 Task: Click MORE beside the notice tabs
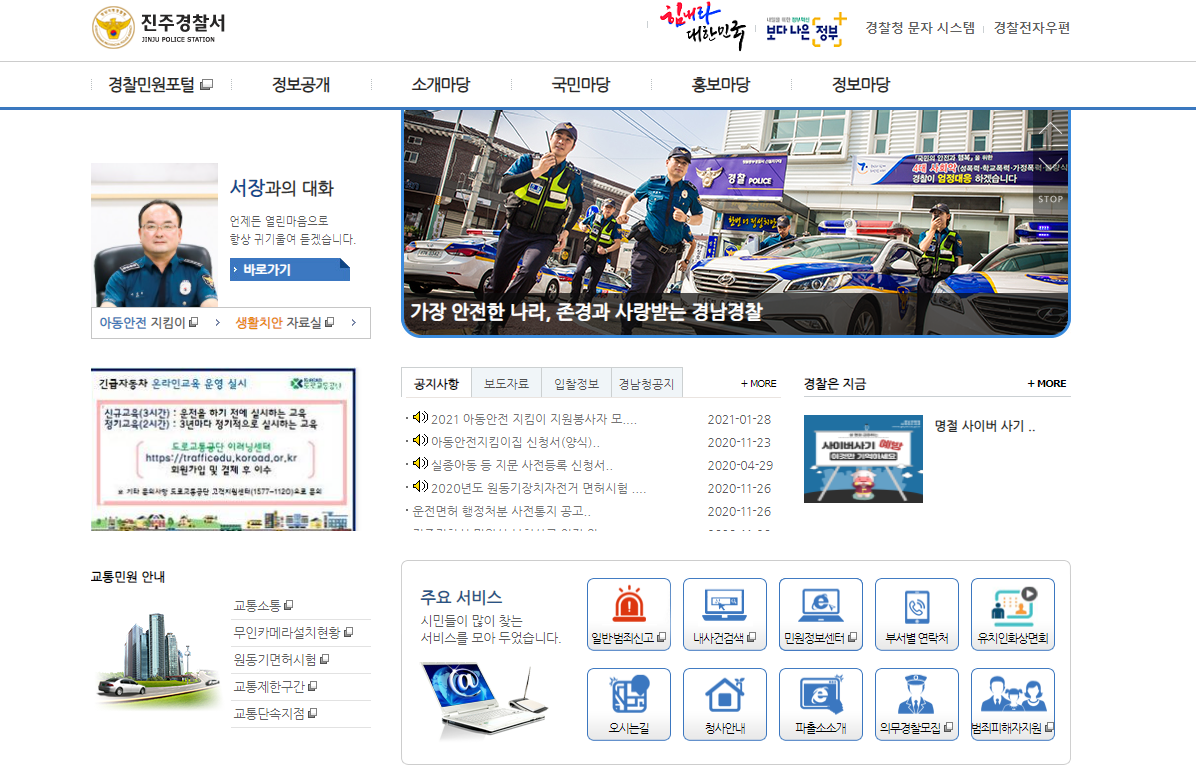point(759,384)
